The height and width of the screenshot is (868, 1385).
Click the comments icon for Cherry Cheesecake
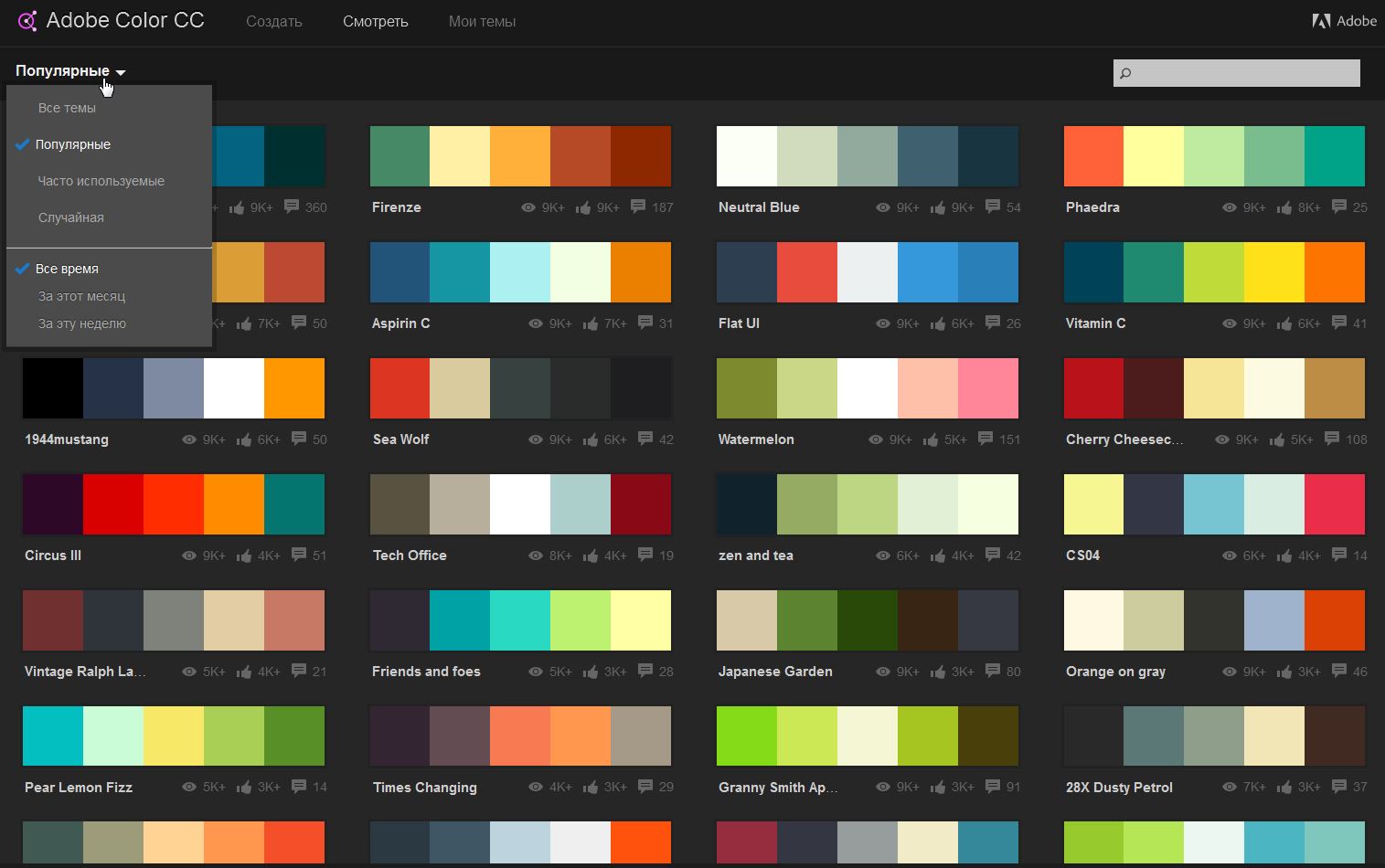(x=1332, y=439)
